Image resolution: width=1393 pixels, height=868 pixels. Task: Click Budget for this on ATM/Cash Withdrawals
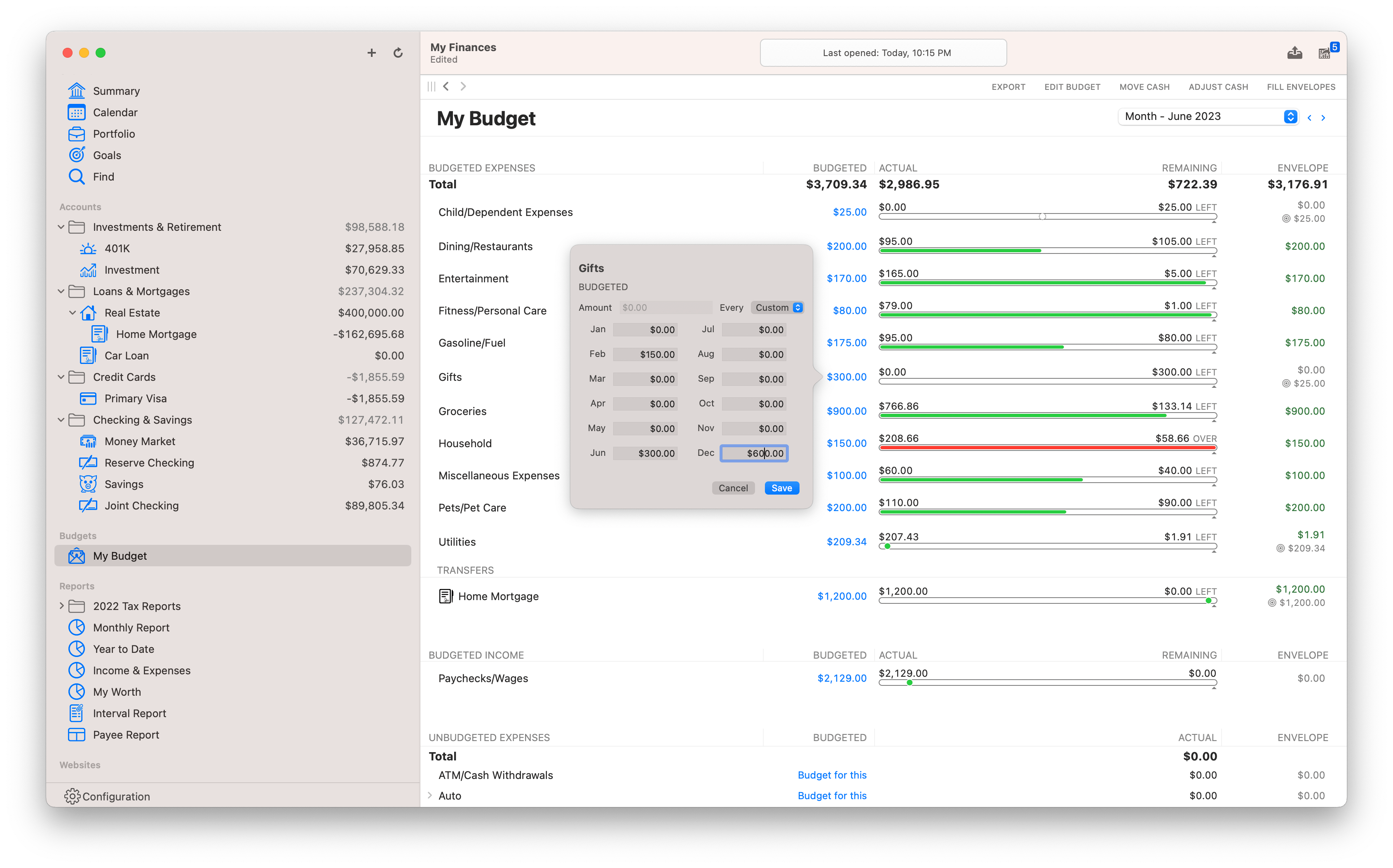pos(833,775)
